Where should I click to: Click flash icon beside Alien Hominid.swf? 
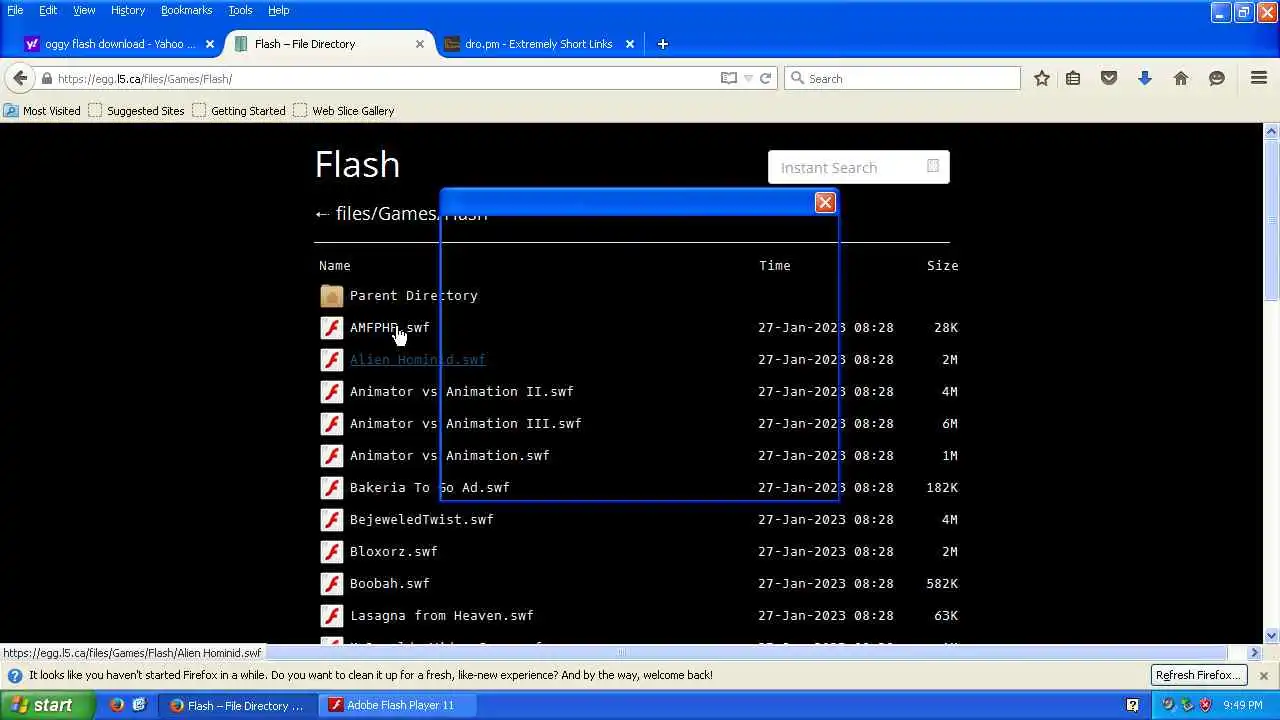pyautogui.click(x=332, y=360)
